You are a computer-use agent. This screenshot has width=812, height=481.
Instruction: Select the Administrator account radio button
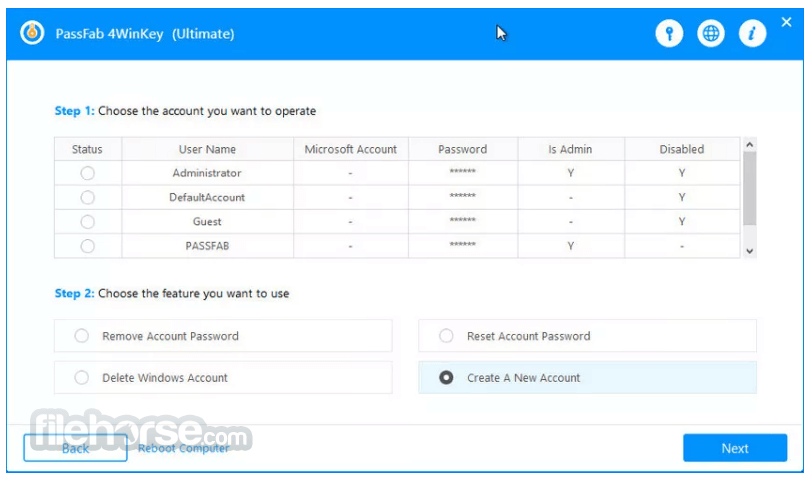pyautogui.click(x=88, y=173)
